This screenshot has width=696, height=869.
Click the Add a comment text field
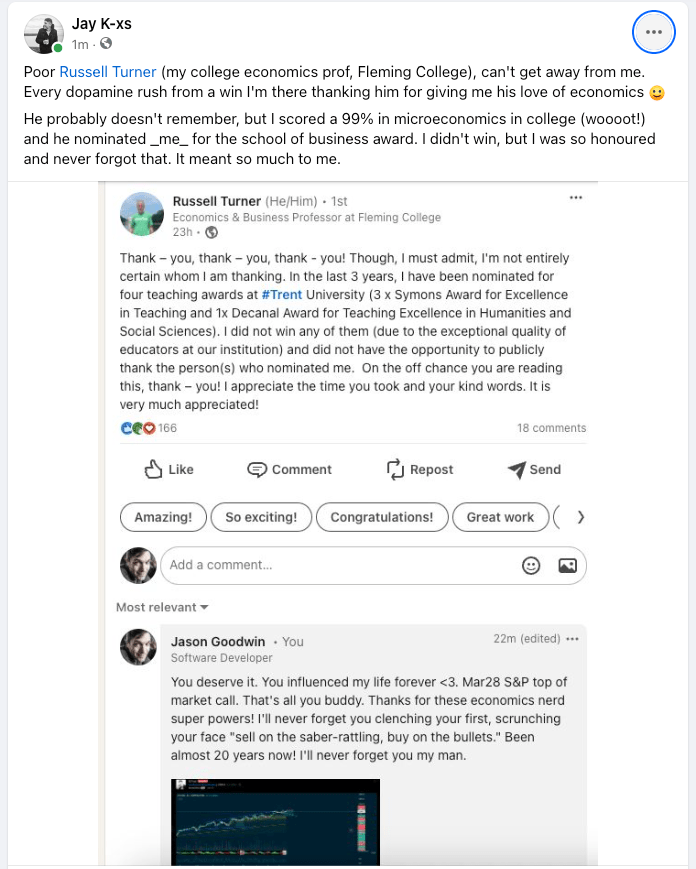coord(340,565)
